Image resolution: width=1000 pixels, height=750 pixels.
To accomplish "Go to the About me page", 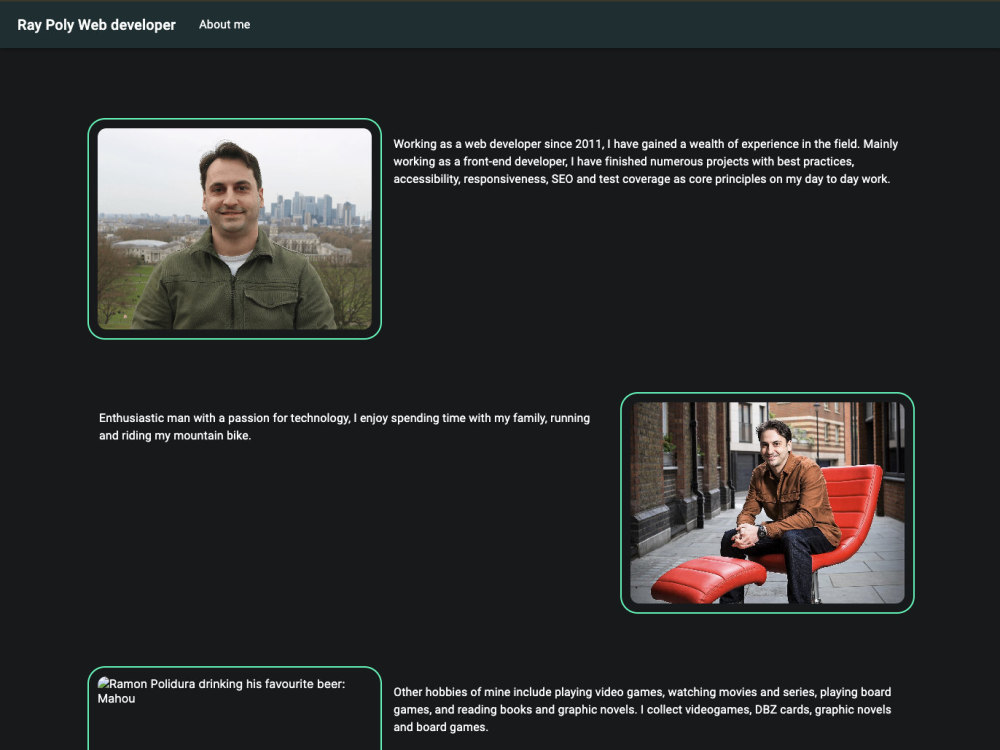I will pos(224,24).
